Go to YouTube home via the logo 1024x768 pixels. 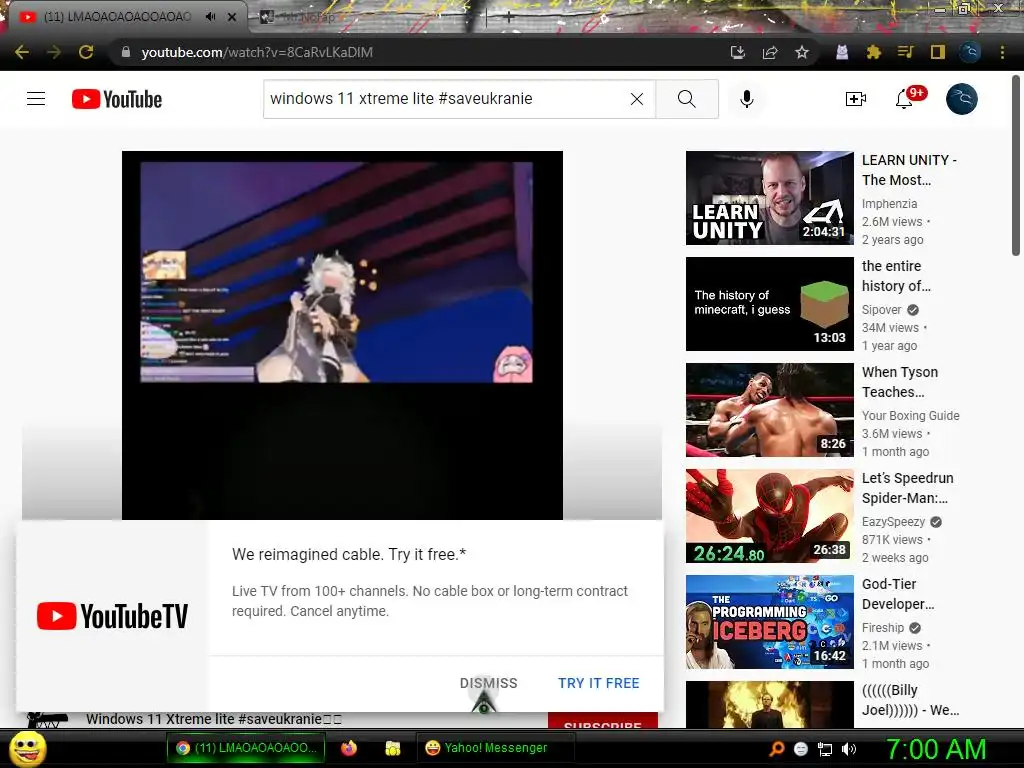tap(117, 99)
